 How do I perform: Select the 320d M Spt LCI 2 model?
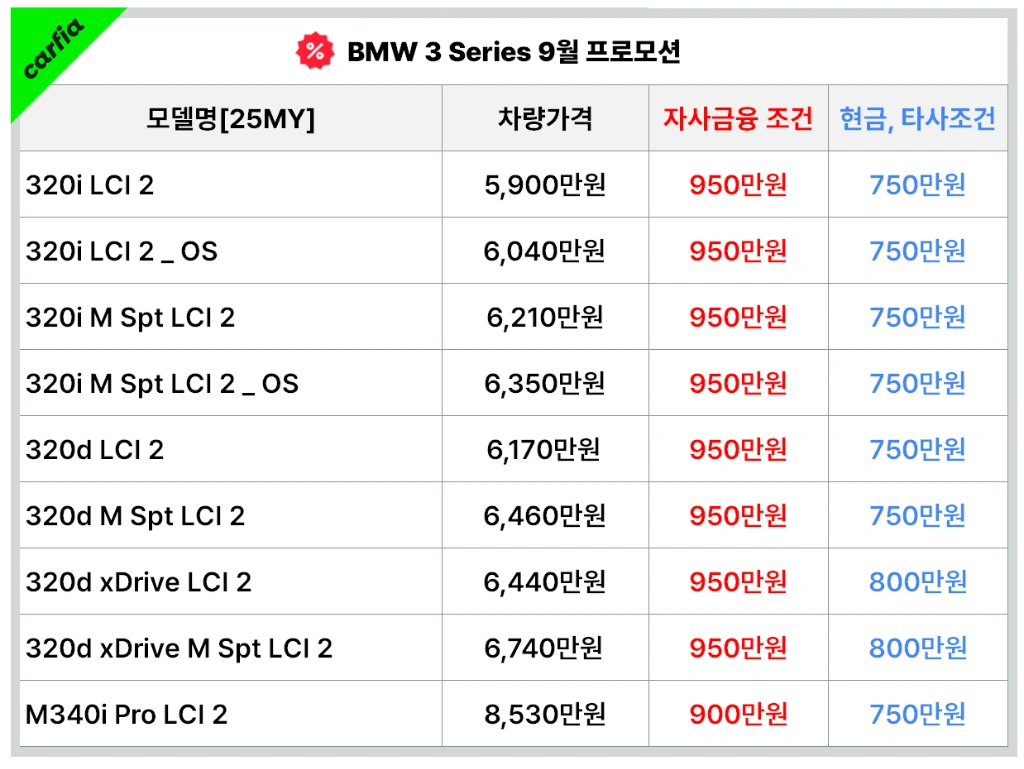[135, 516]
